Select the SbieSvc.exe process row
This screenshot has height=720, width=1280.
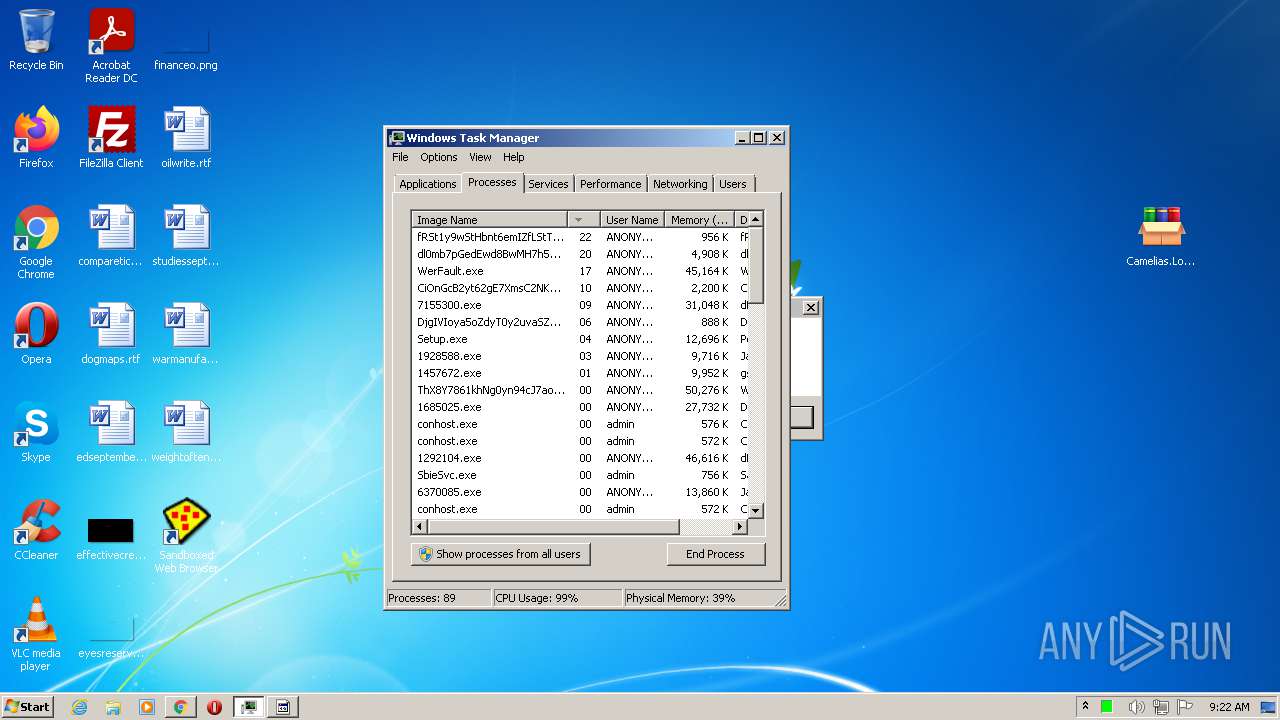pyautogui.click(x=580, y=475)
